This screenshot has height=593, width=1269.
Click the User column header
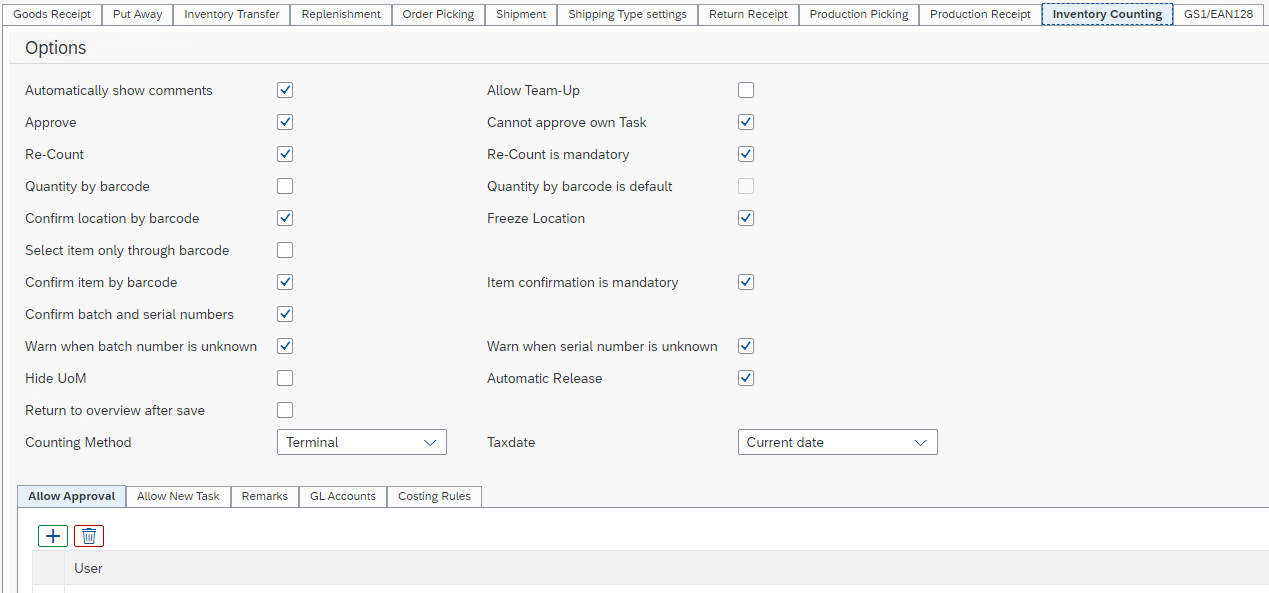click(89, 568)
